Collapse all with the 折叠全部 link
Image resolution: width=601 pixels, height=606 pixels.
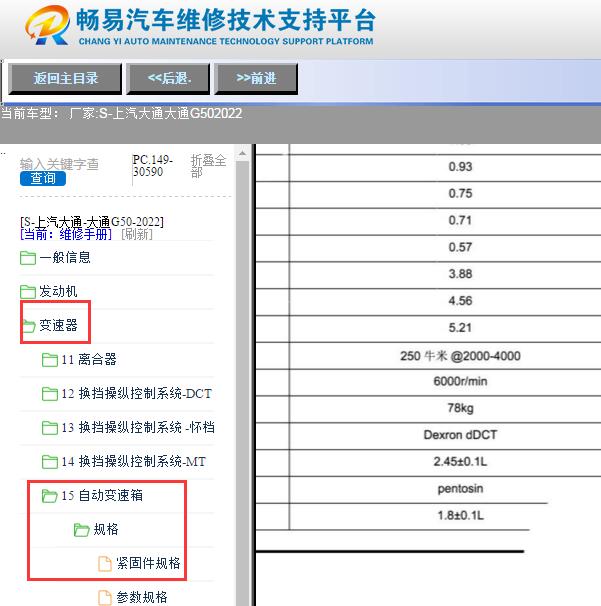coord(208,166)
